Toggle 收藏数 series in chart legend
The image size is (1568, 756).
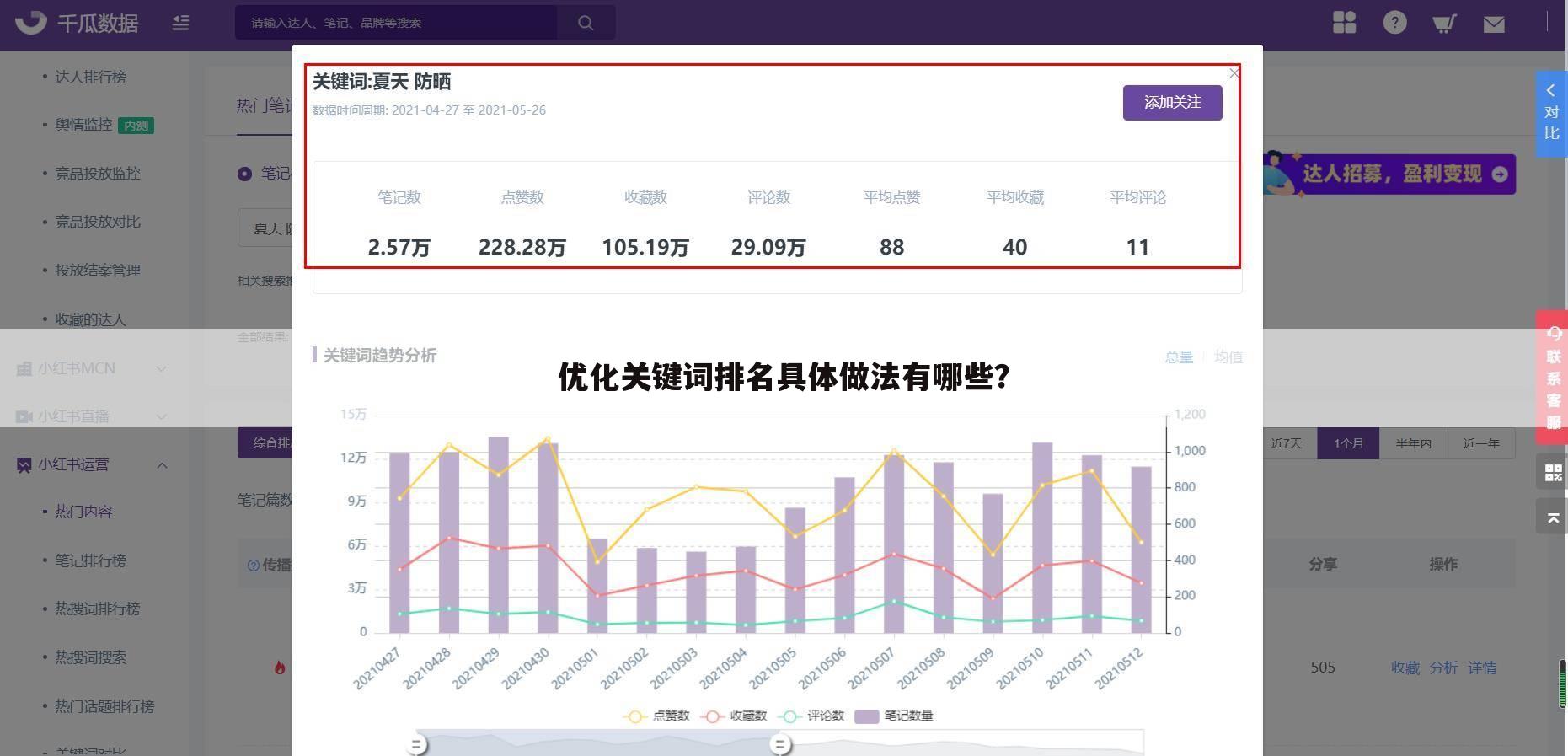tap(734, 716)
